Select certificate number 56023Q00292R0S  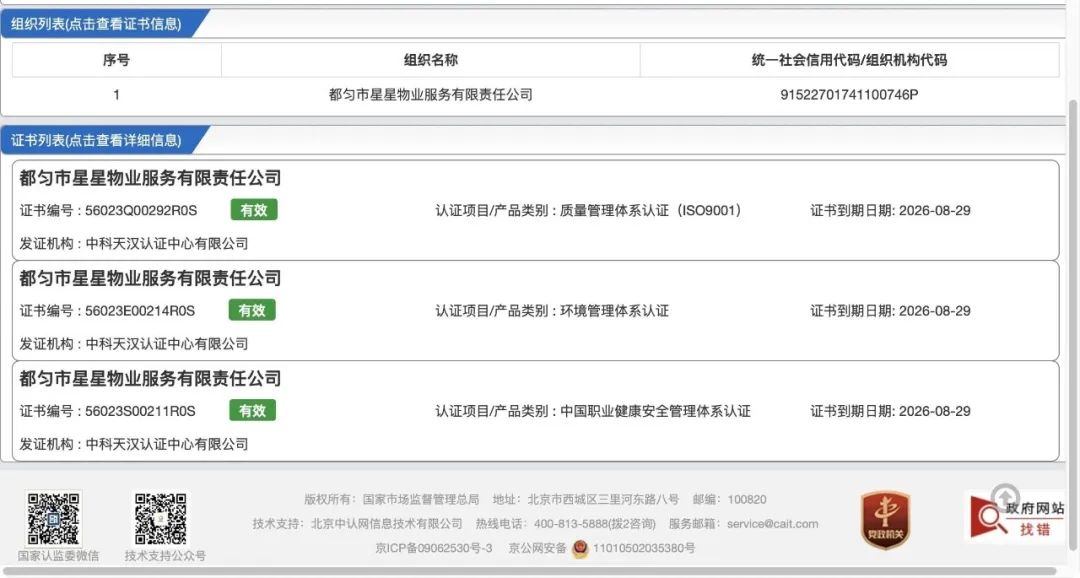[x=141, y=211]
